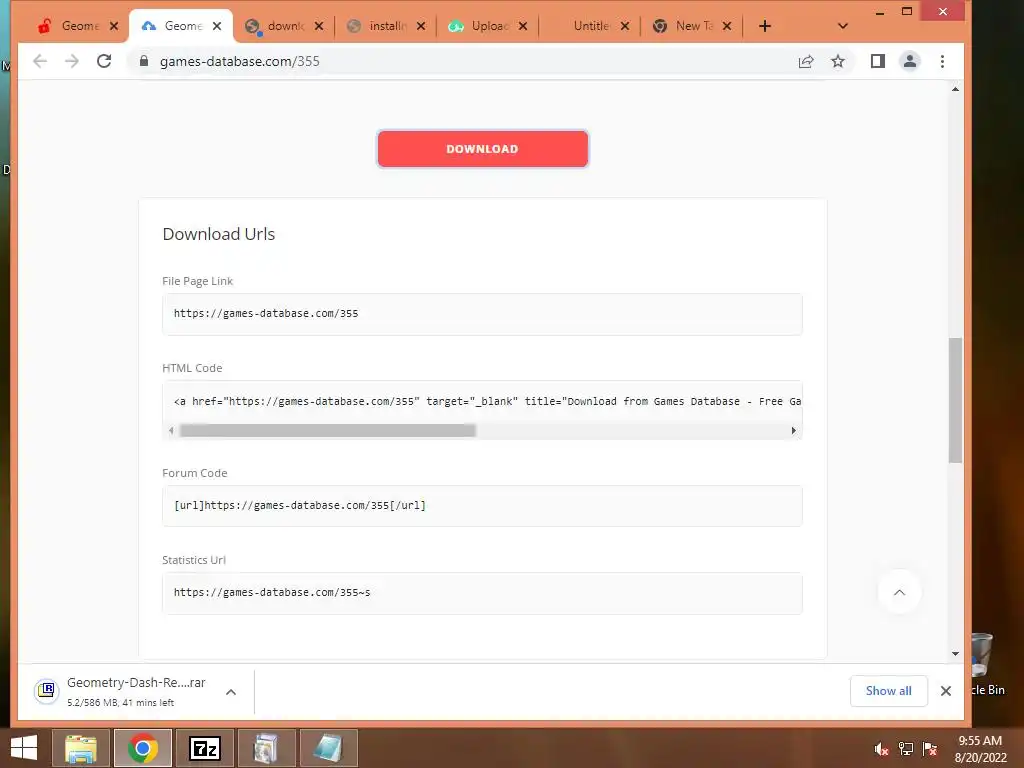Screen dimensions: 1024x768
Task: Click scroll-to-top round arrow button
Action: point(899,592)
